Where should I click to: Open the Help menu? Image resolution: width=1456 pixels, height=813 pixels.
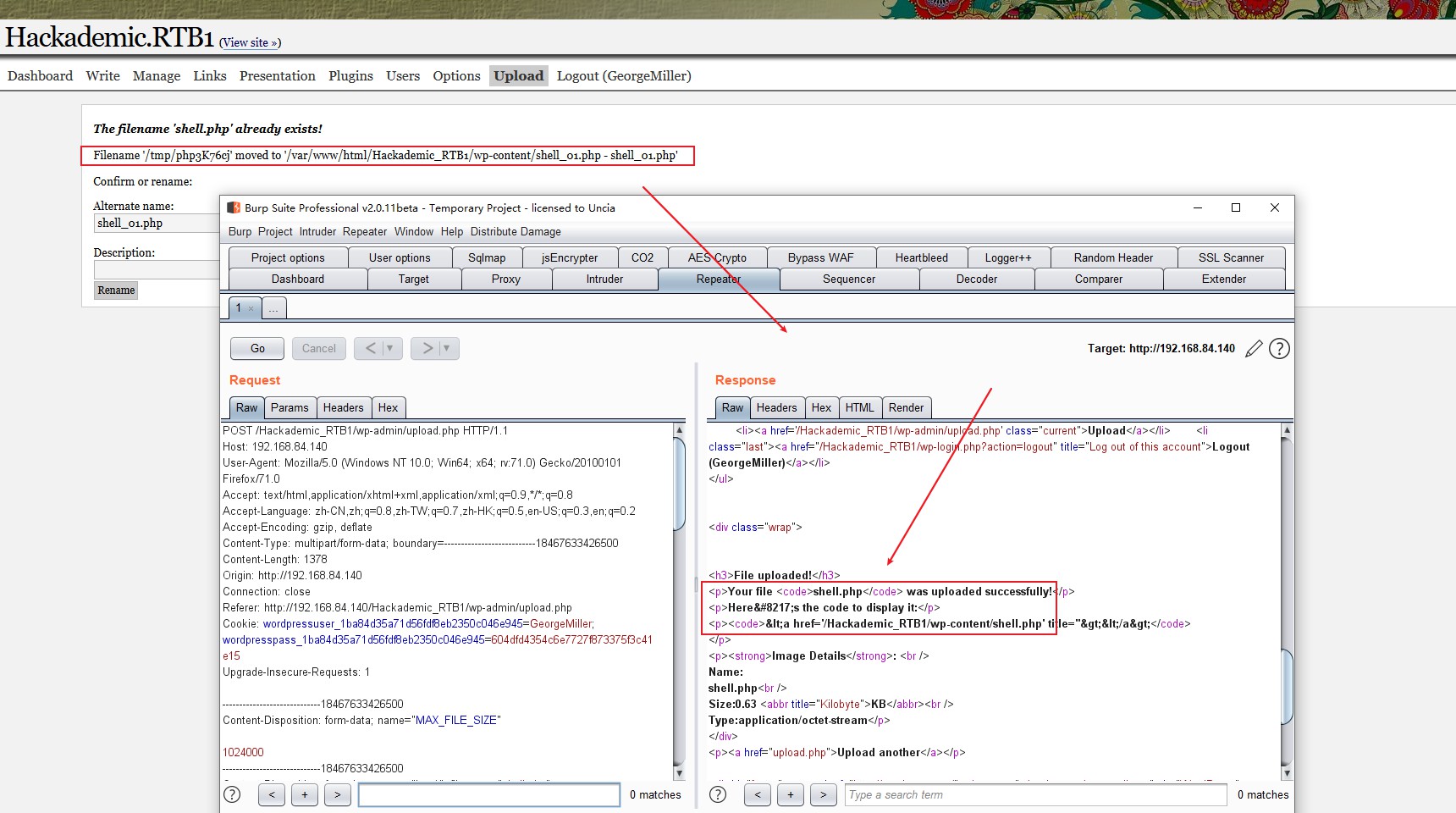[x=452, y=231]
